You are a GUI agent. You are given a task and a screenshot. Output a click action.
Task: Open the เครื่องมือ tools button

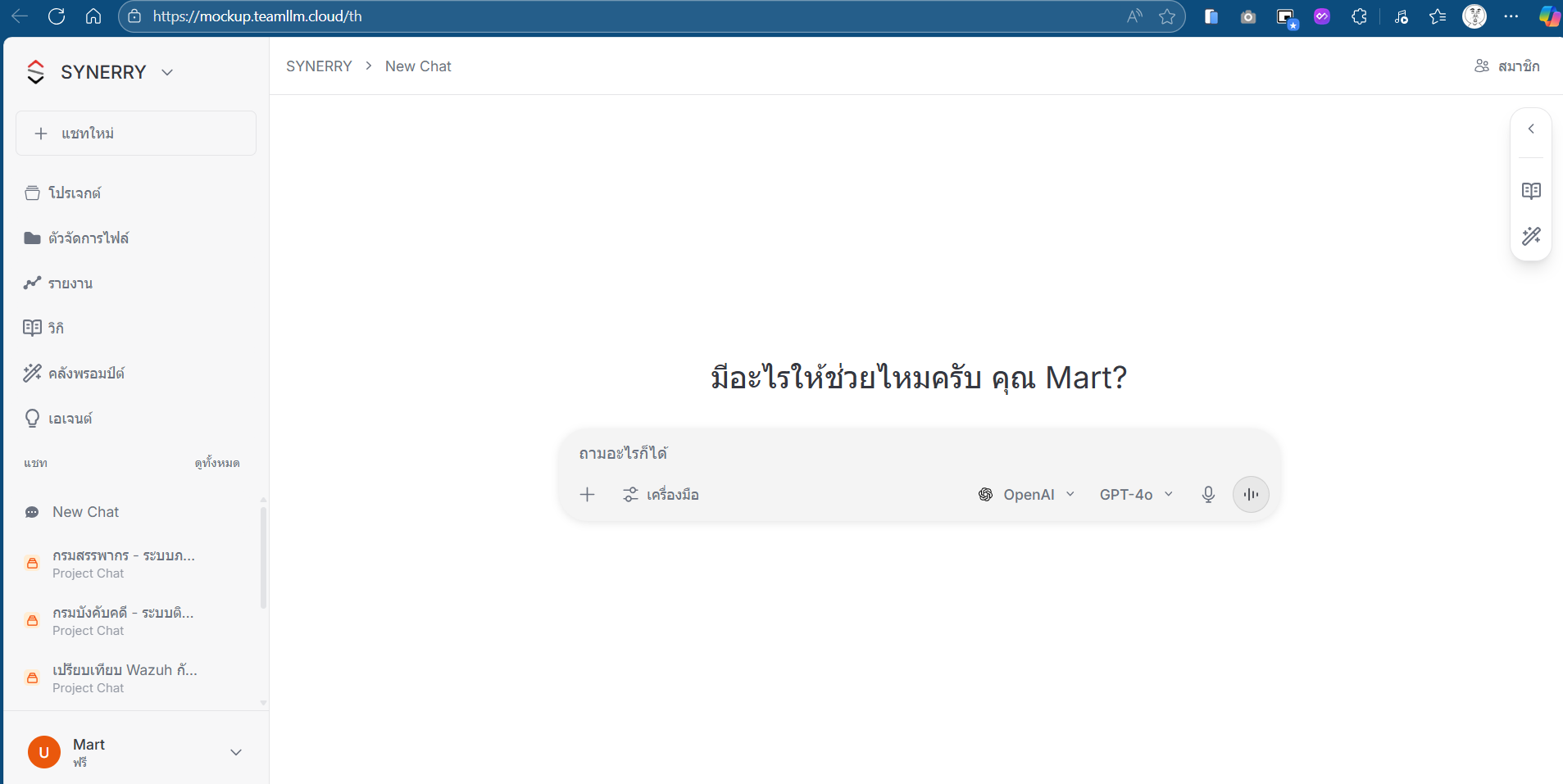[x=661, y=494]
